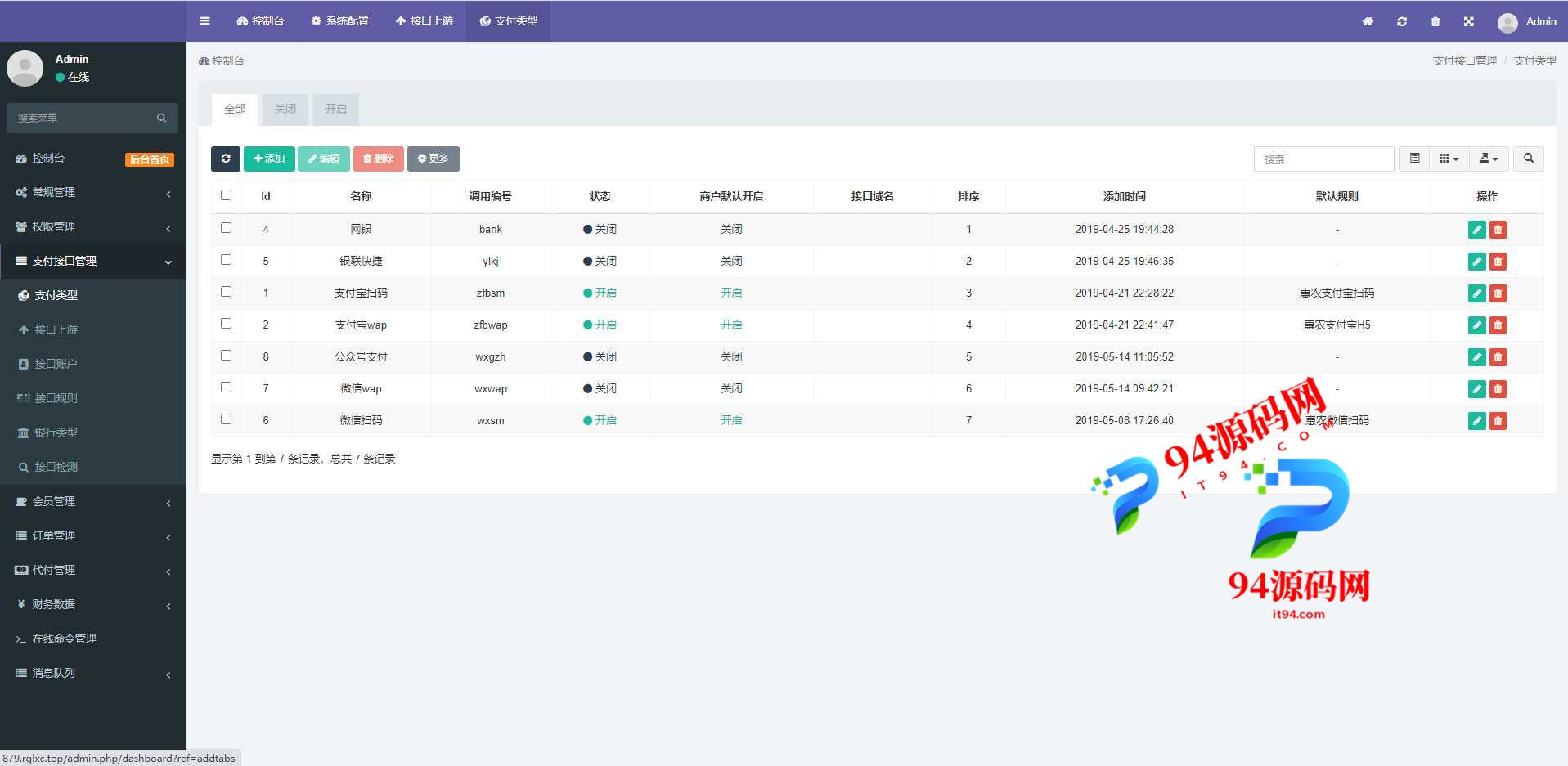Click the green 添加 button

269,159
